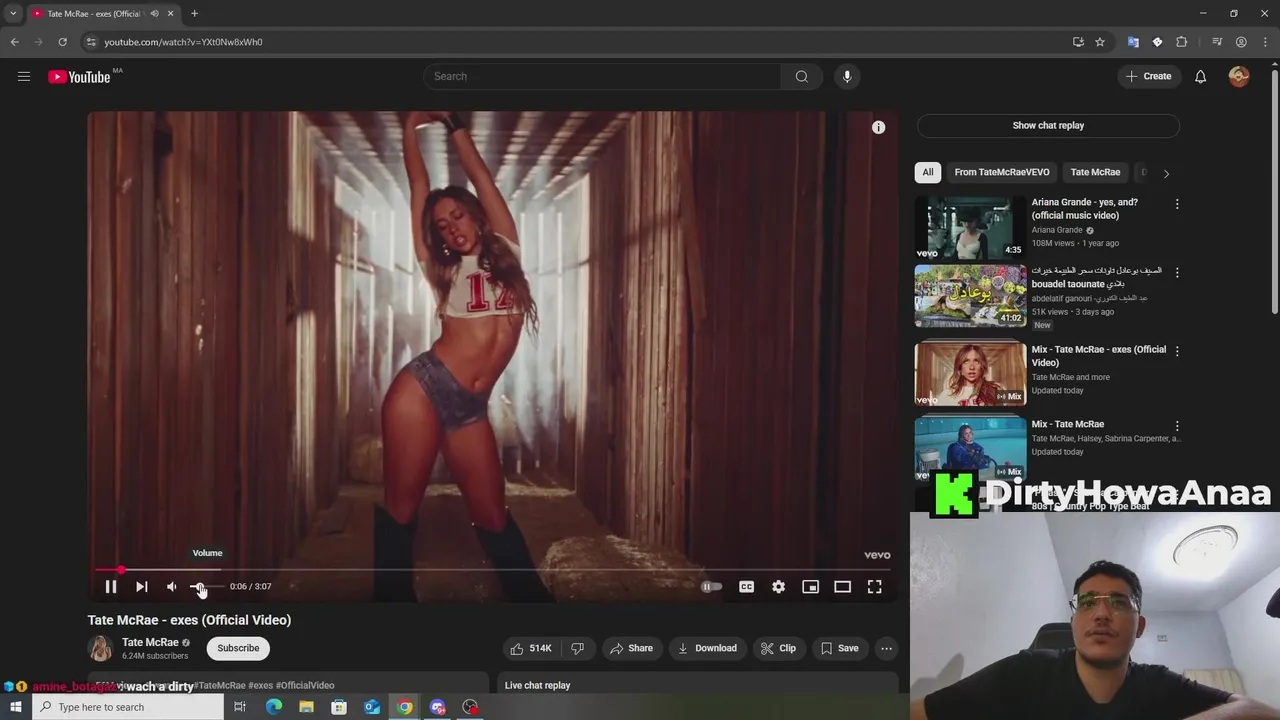Enter full screen mode
1280x720 pixels.
point(874,587)
